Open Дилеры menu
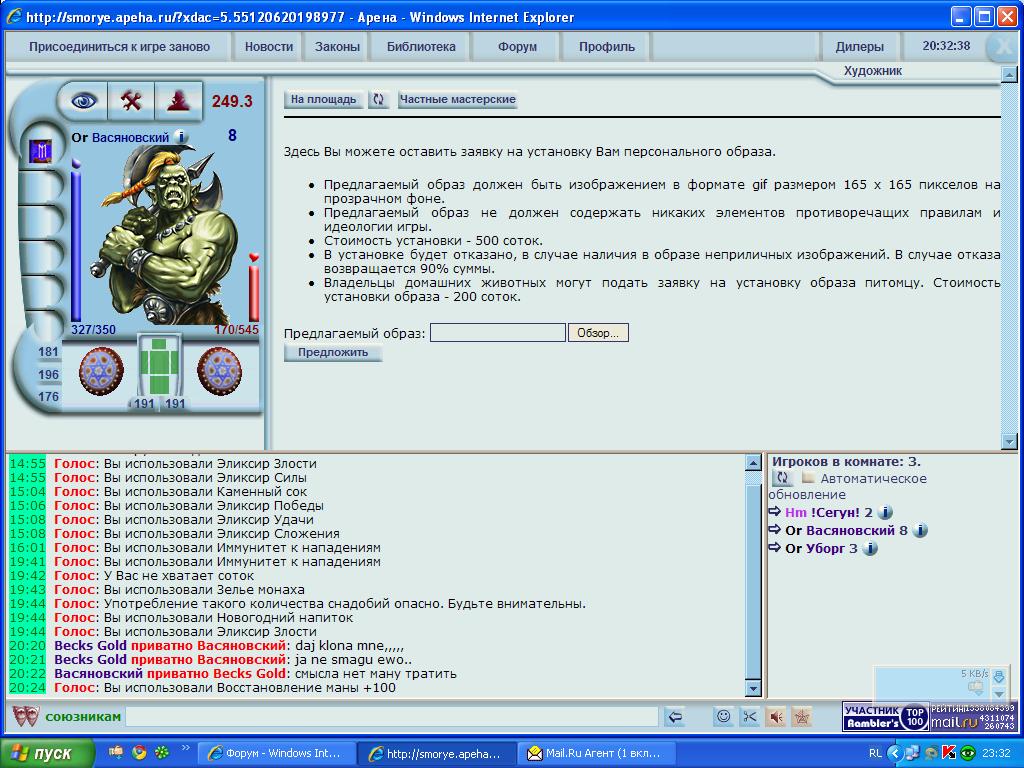 tap(859, 47)
